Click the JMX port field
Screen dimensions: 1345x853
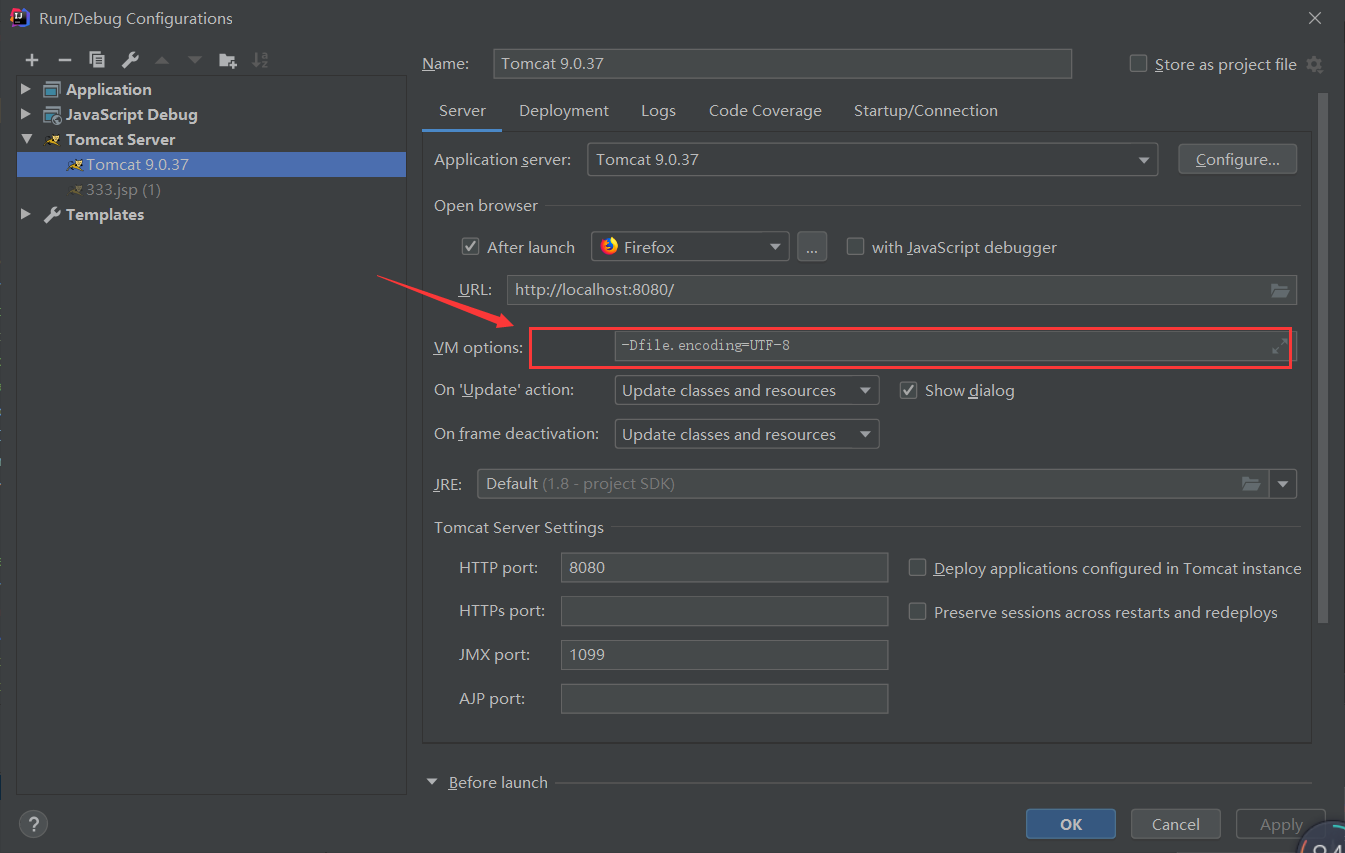tap(724, 655)
